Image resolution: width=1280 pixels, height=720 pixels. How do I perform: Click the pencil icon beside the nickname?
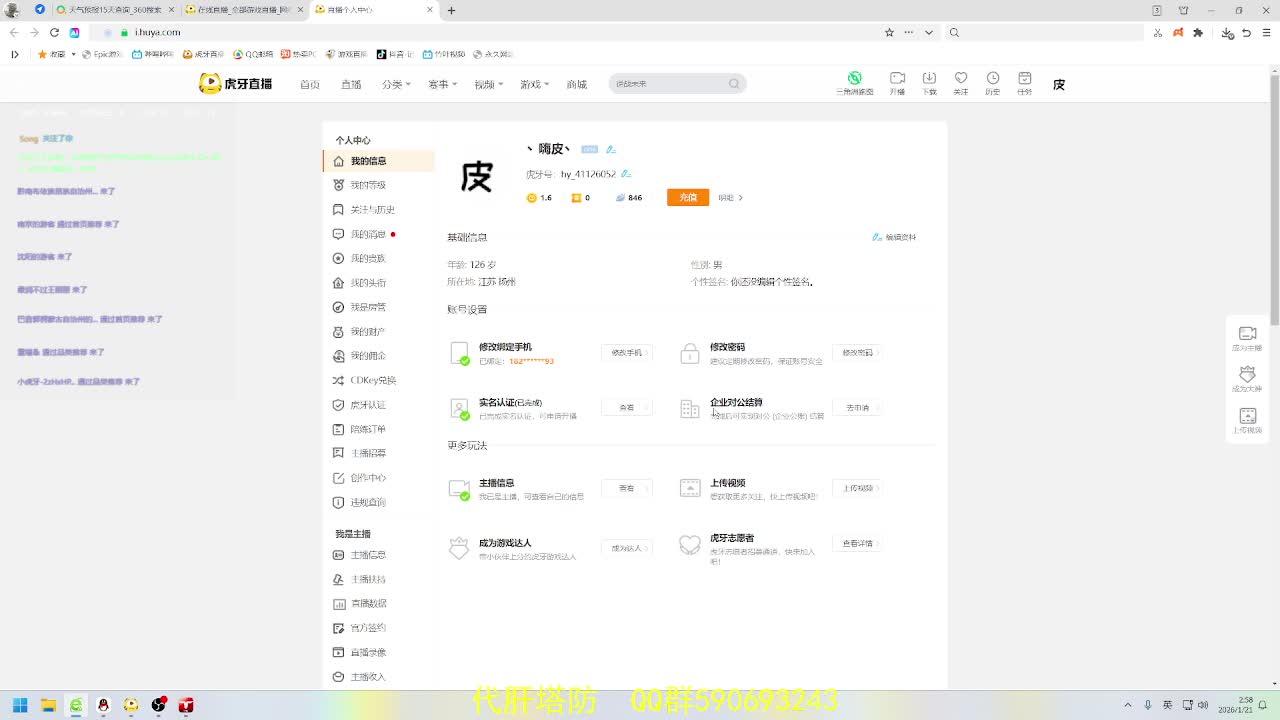[611, 149]
